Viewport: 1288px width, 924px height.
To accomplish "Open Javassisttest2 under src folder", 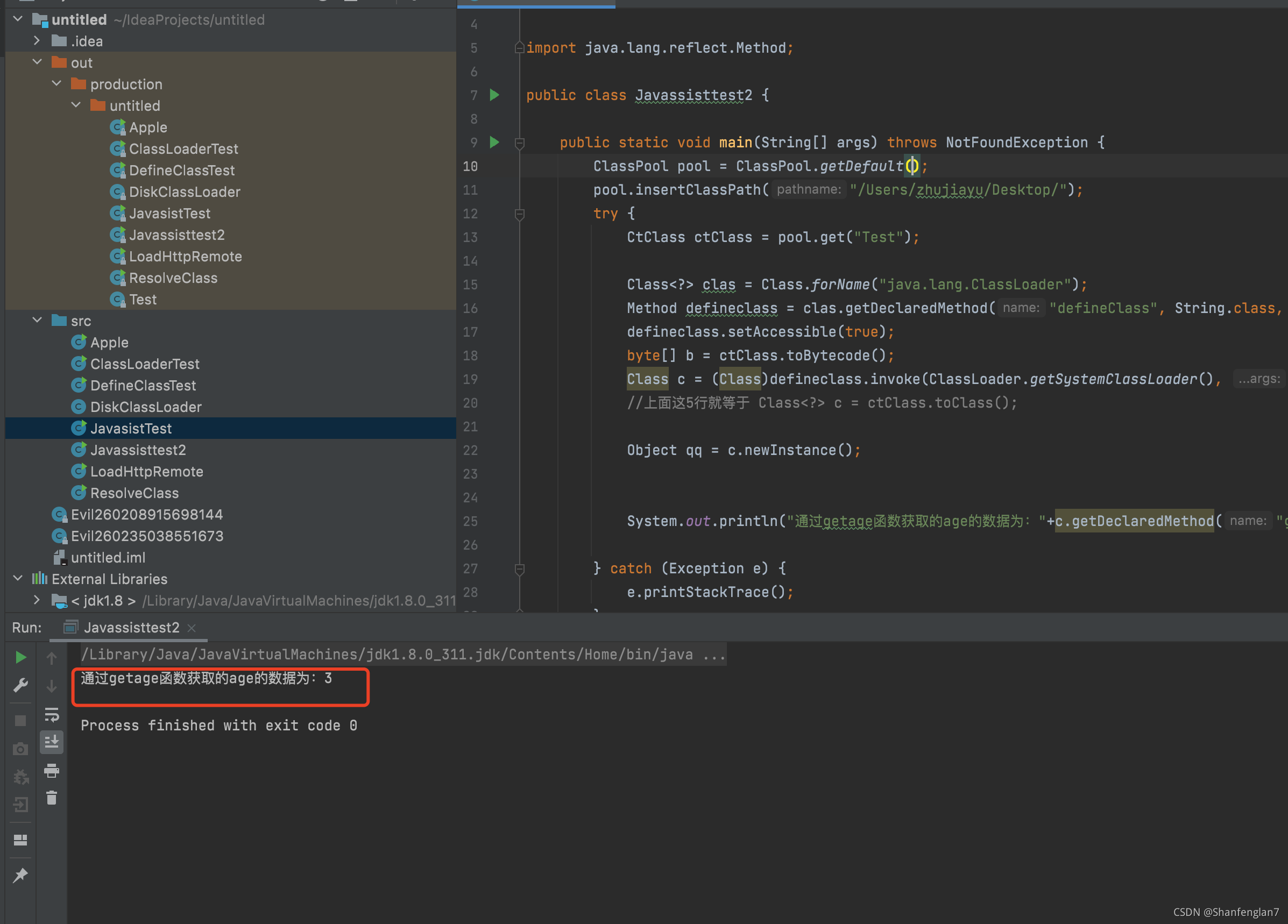I will (138, 450).
